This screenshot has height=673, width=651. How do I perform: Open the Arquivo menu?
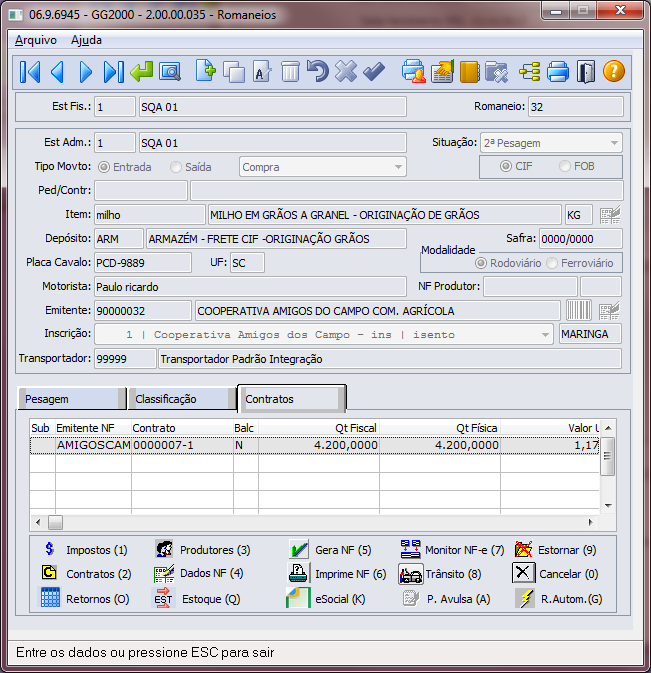tap(36, 40)
